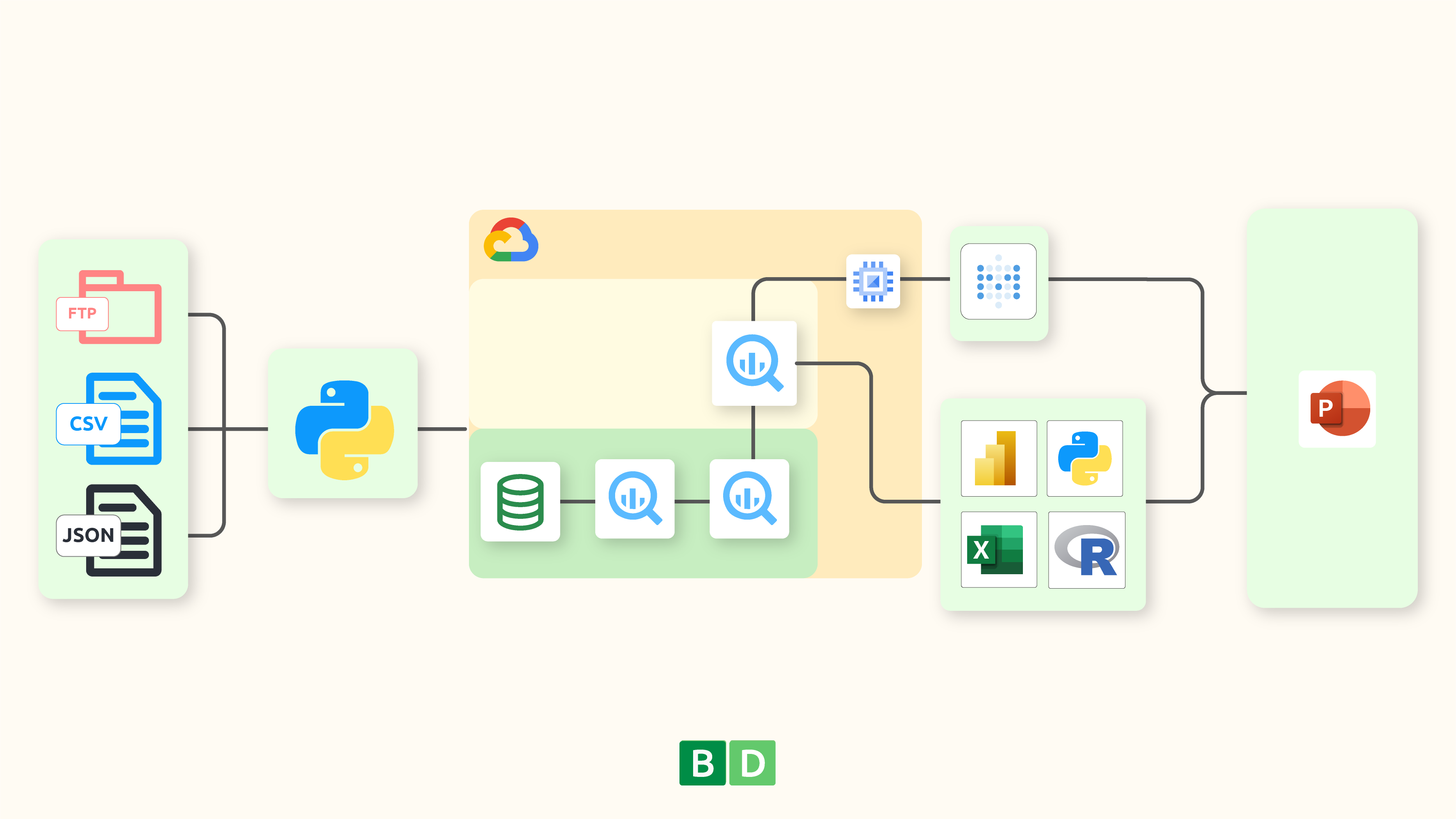Click the light green D logo tile

(752, 762)
